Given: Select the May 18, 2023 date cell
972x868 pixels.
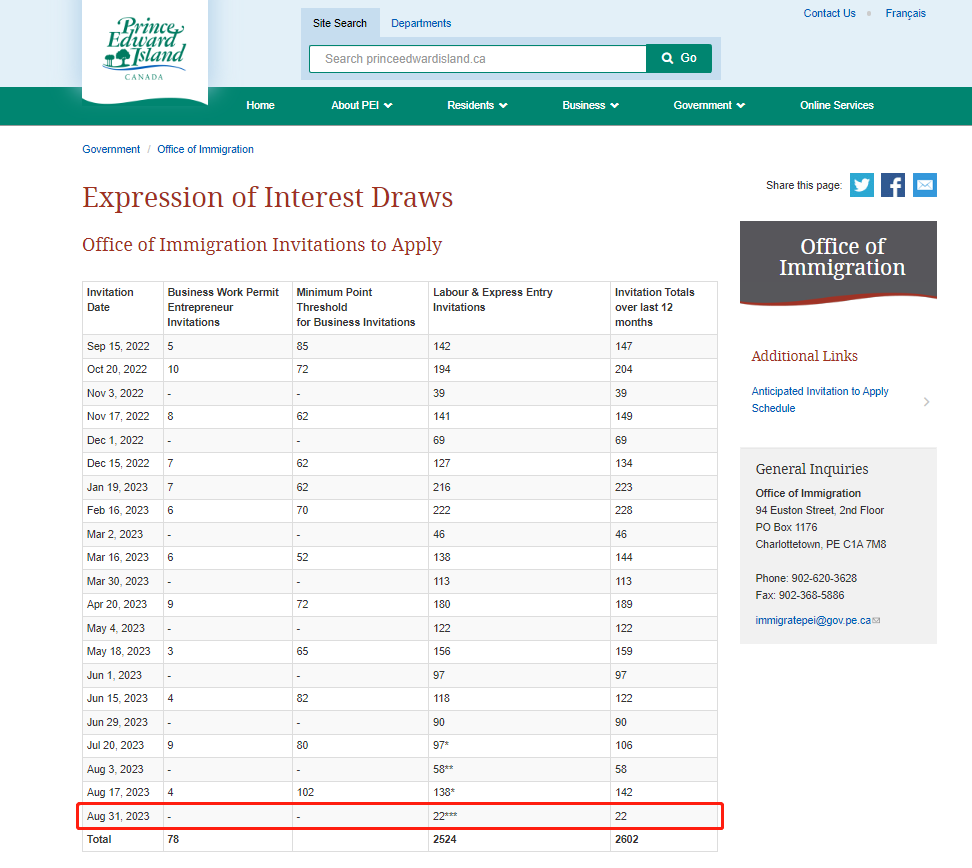Looking at the screenshot, I should pos(123,652).
